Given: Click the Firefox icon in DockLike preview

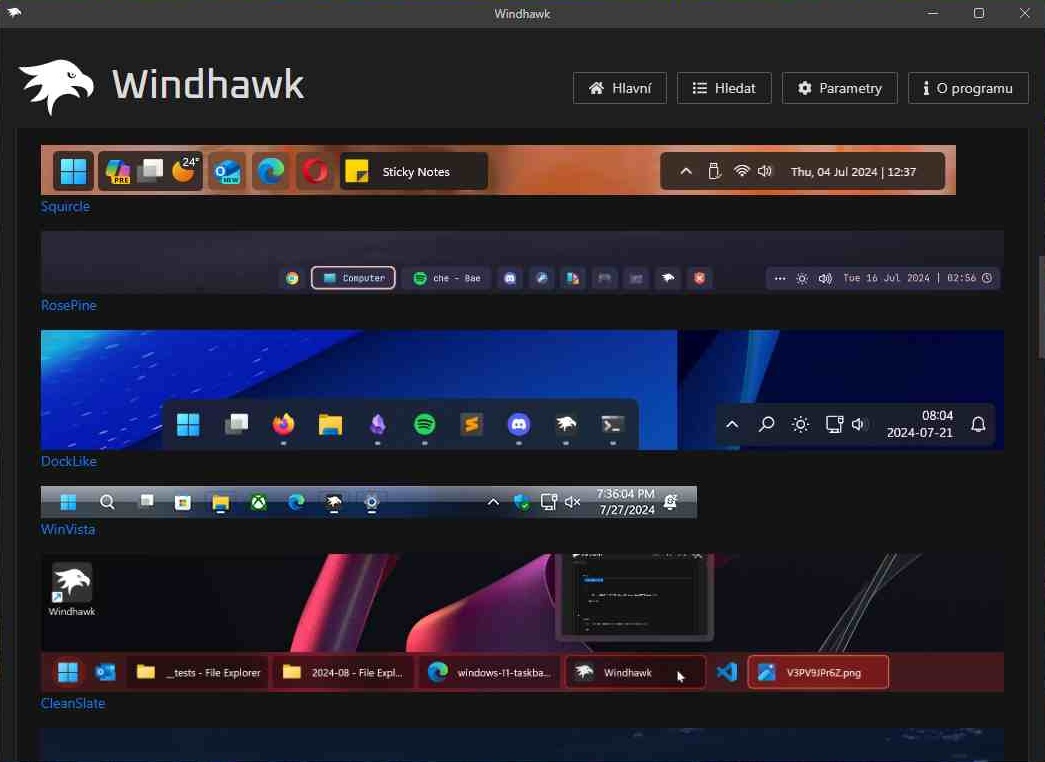Looking at the screenshot, I should pyautogui.click(x=283, y=425).
